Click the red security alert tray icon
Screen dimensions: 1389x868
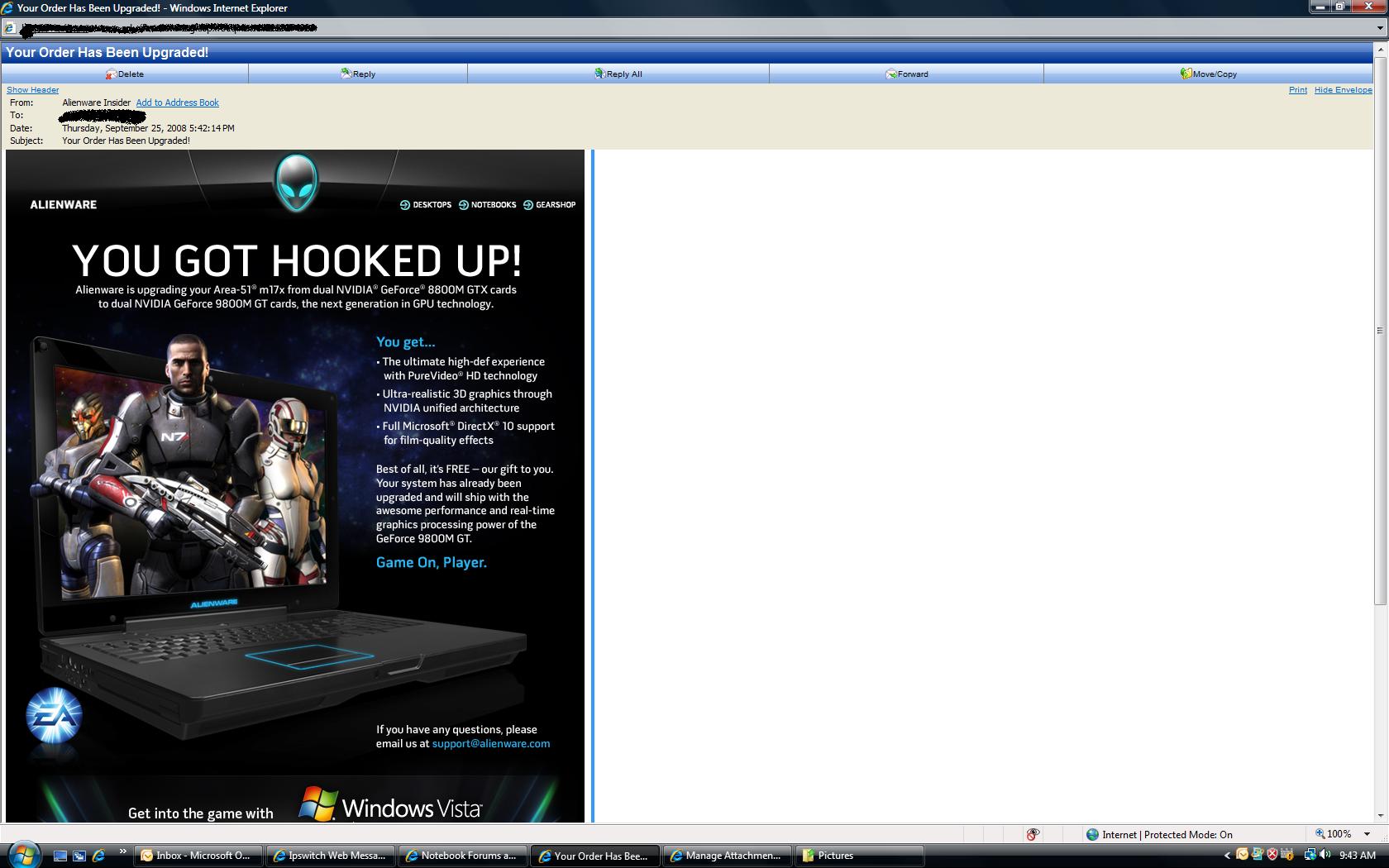[x=1272, y=855]
